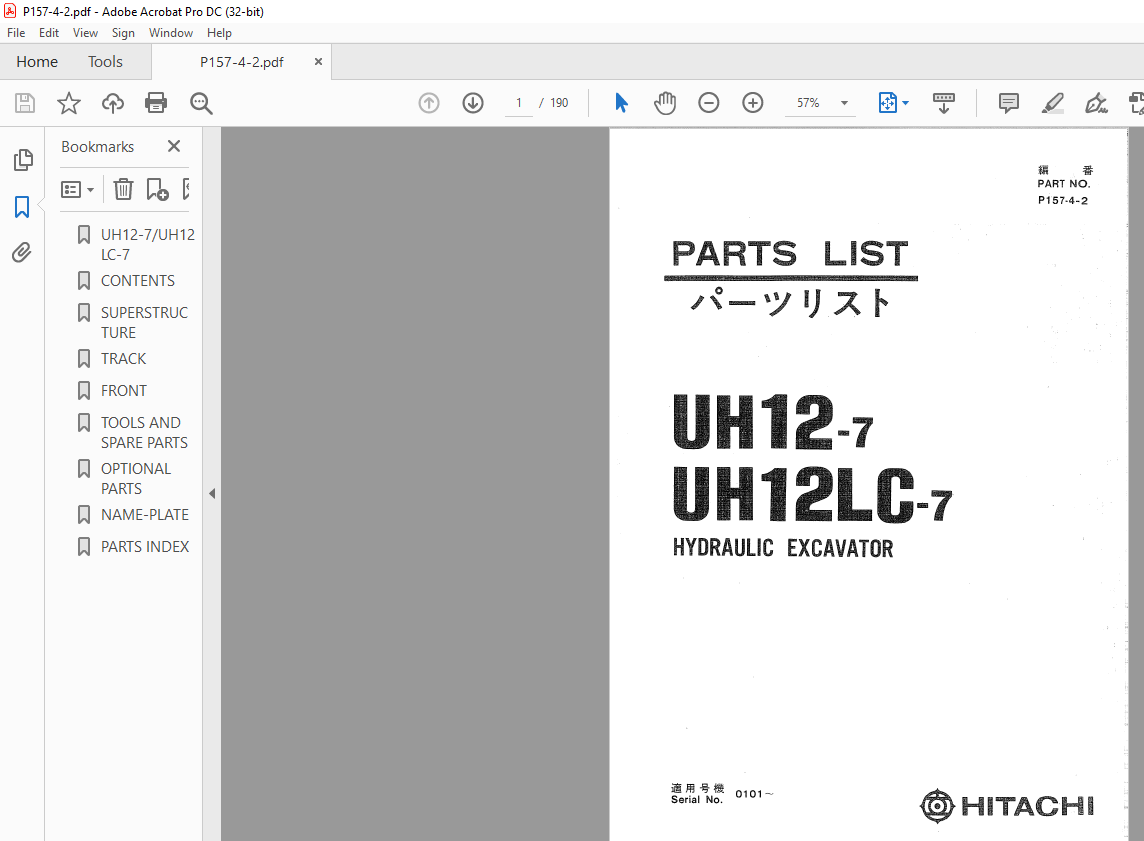
Task: Open the Edit menu
Action: tap(49, 33)
